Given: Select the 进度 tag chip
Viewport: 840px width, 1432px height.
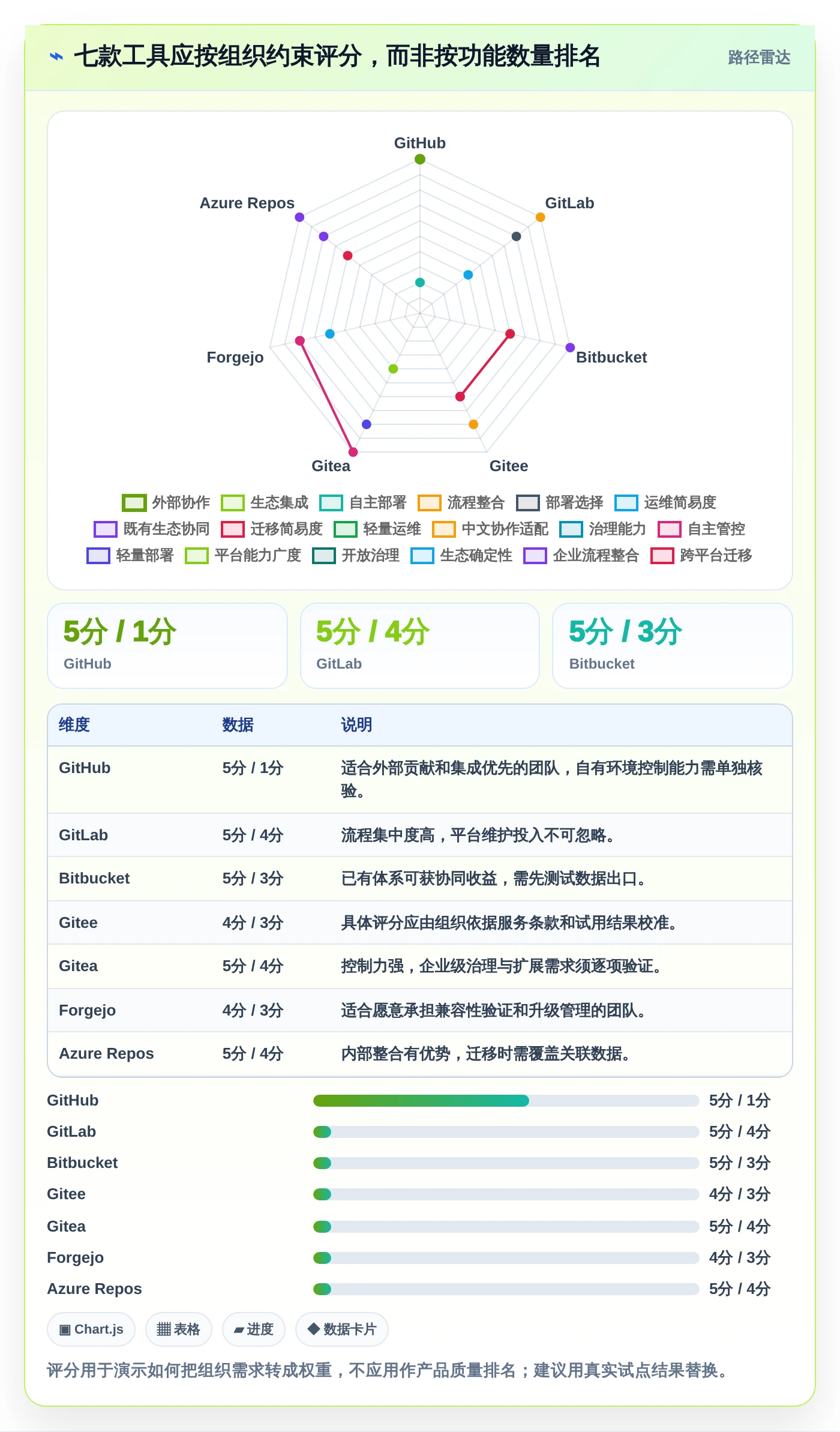Looking at the screenshot, I should (253, 1329).
